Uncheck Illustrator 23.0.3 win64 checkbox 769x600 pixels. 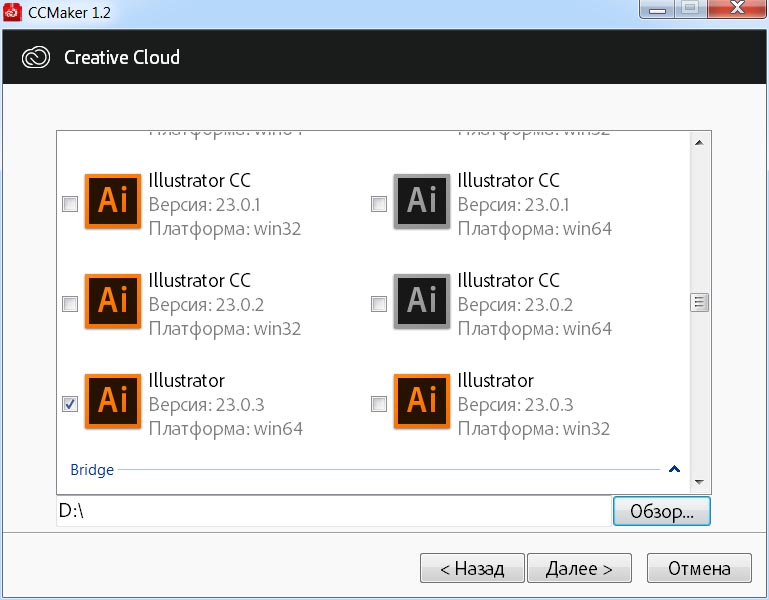70,404
